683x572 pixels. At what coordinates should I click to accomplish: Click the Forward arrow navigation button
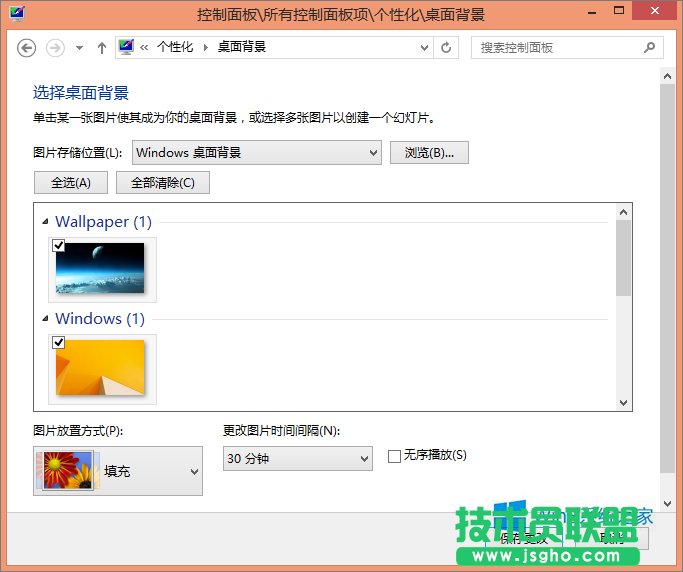[x=55, y=48]
